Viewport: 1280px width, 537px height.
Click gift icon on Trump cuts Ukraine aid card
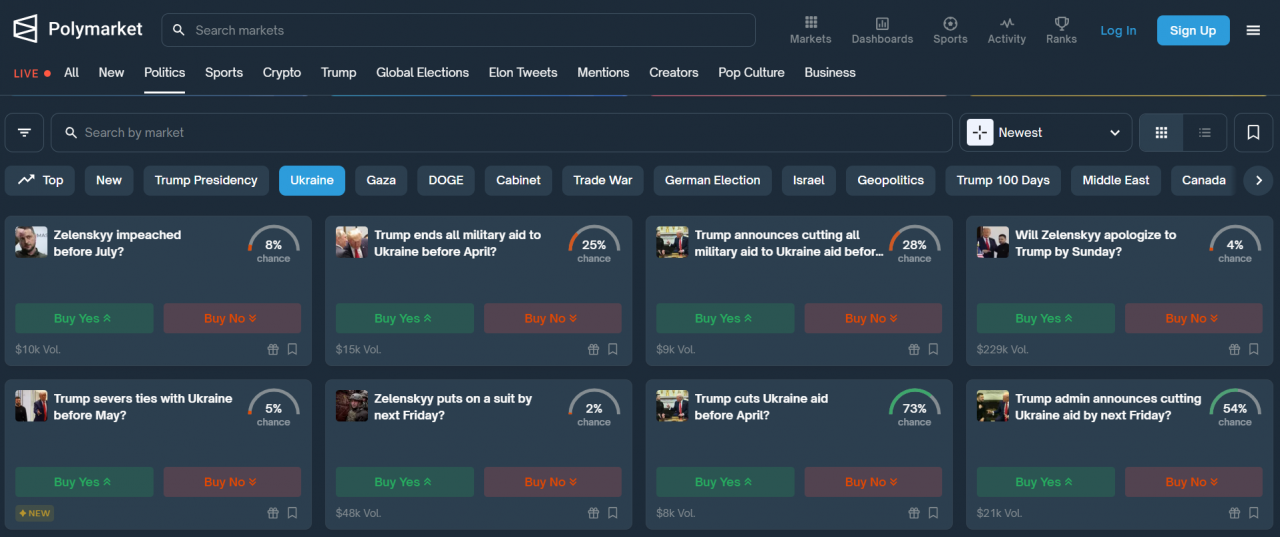(913, 513)
